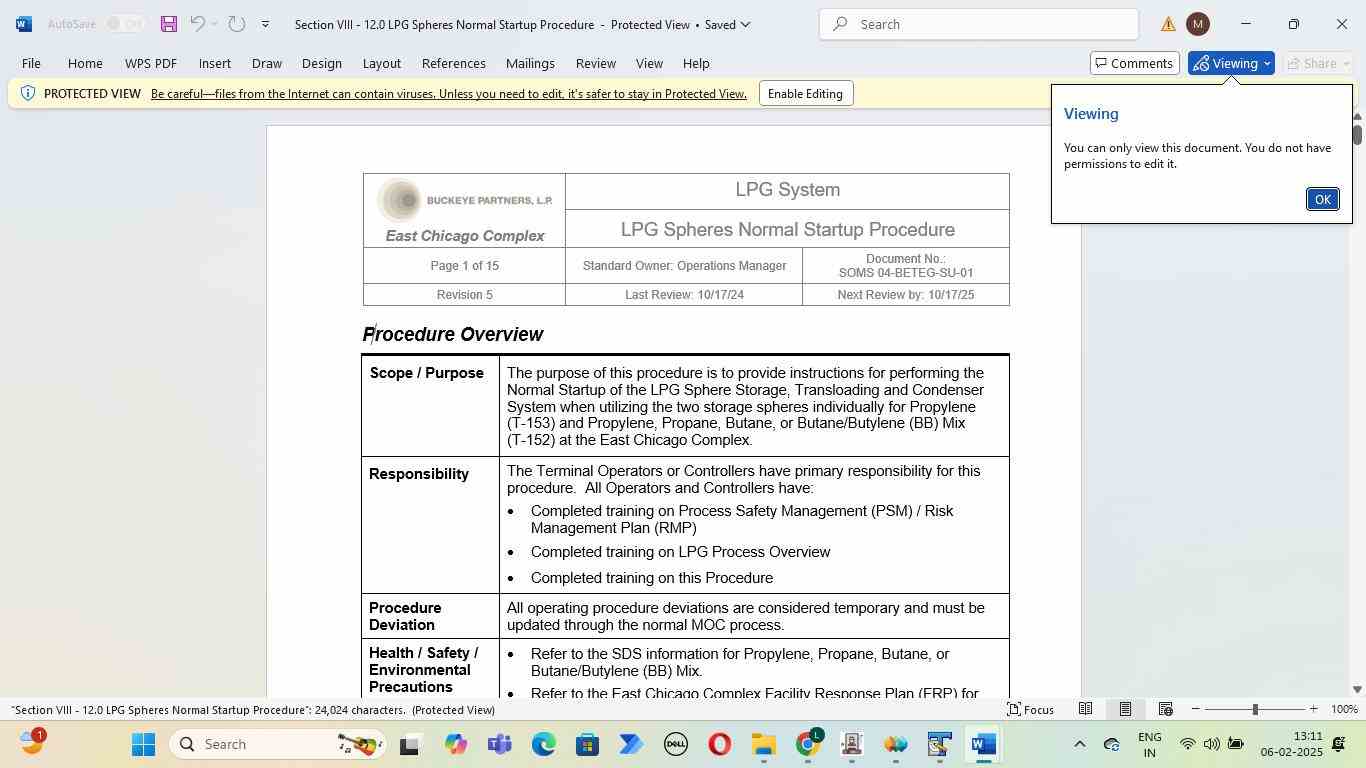
Task: Click the zoom in plus button
Action: point(1315,709)
